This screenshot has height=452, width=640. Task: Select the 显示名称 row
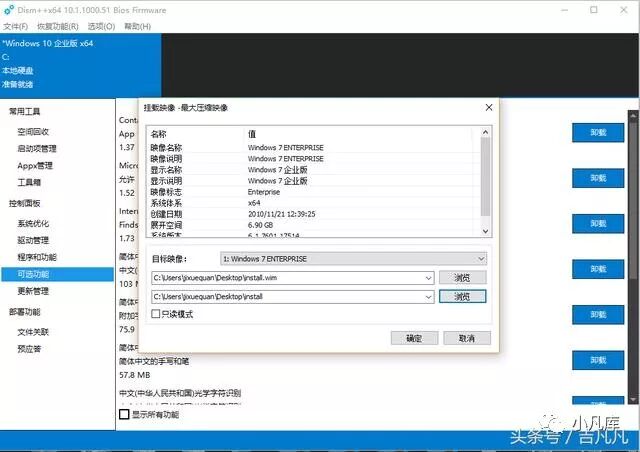pyautogui.click(x=313, y=169)
